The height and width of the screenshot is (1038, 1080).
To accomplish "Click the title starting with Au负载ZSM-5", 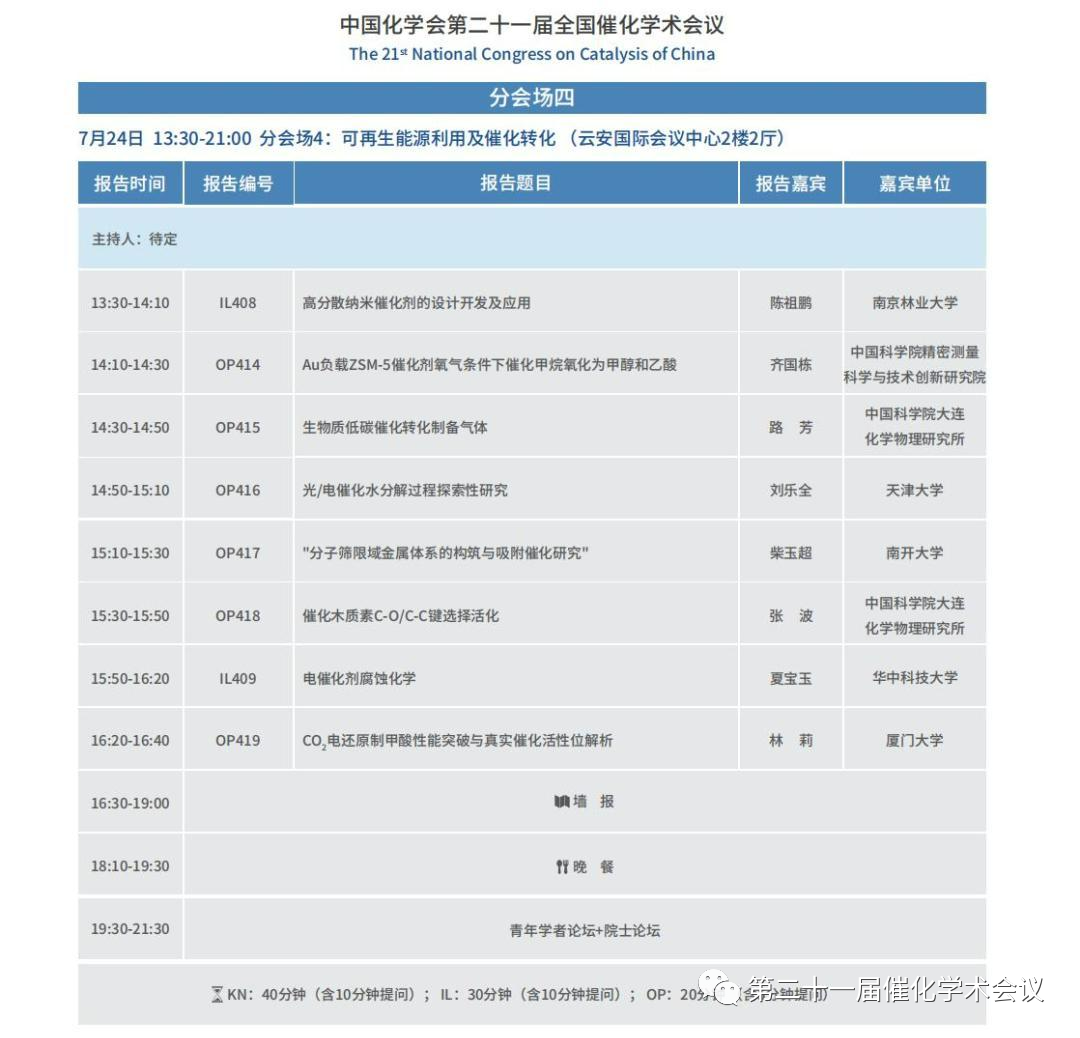I will (x=490, y=365).
